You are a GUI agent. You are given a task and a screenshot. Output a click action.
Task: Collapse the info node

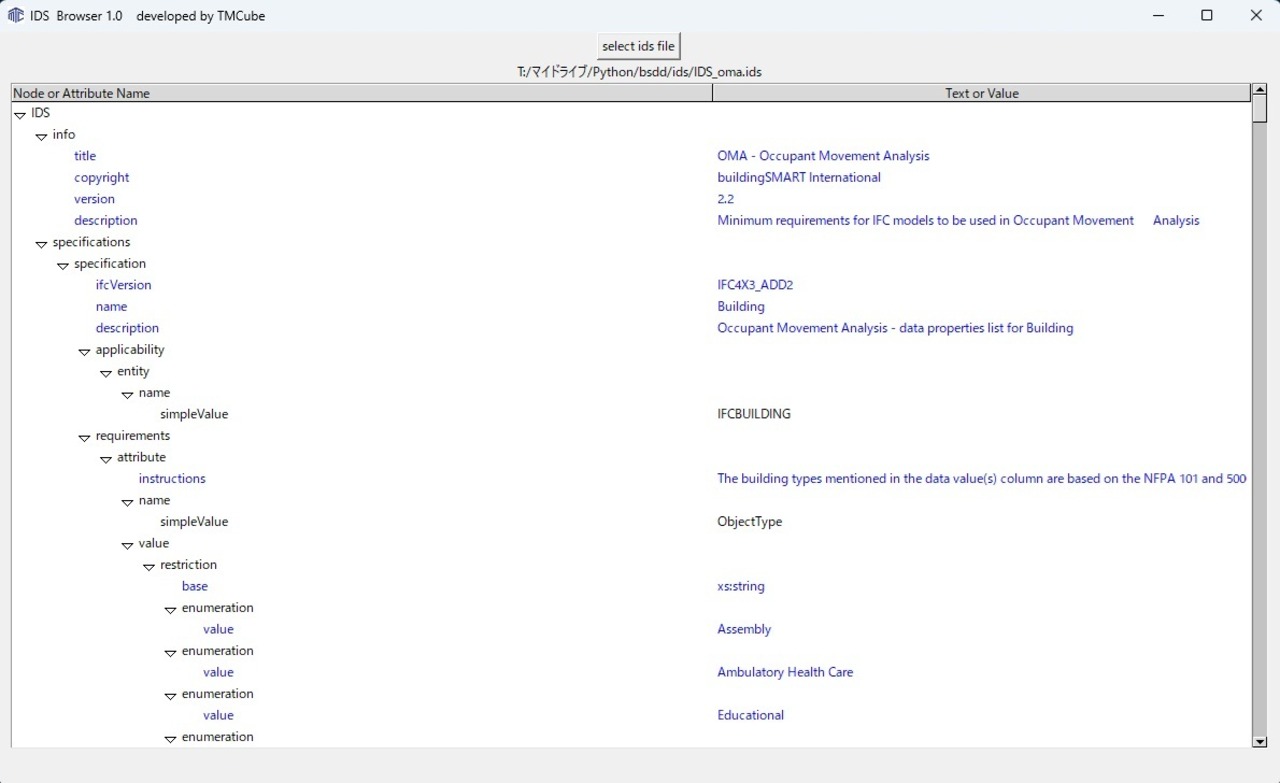coord(41,135)
